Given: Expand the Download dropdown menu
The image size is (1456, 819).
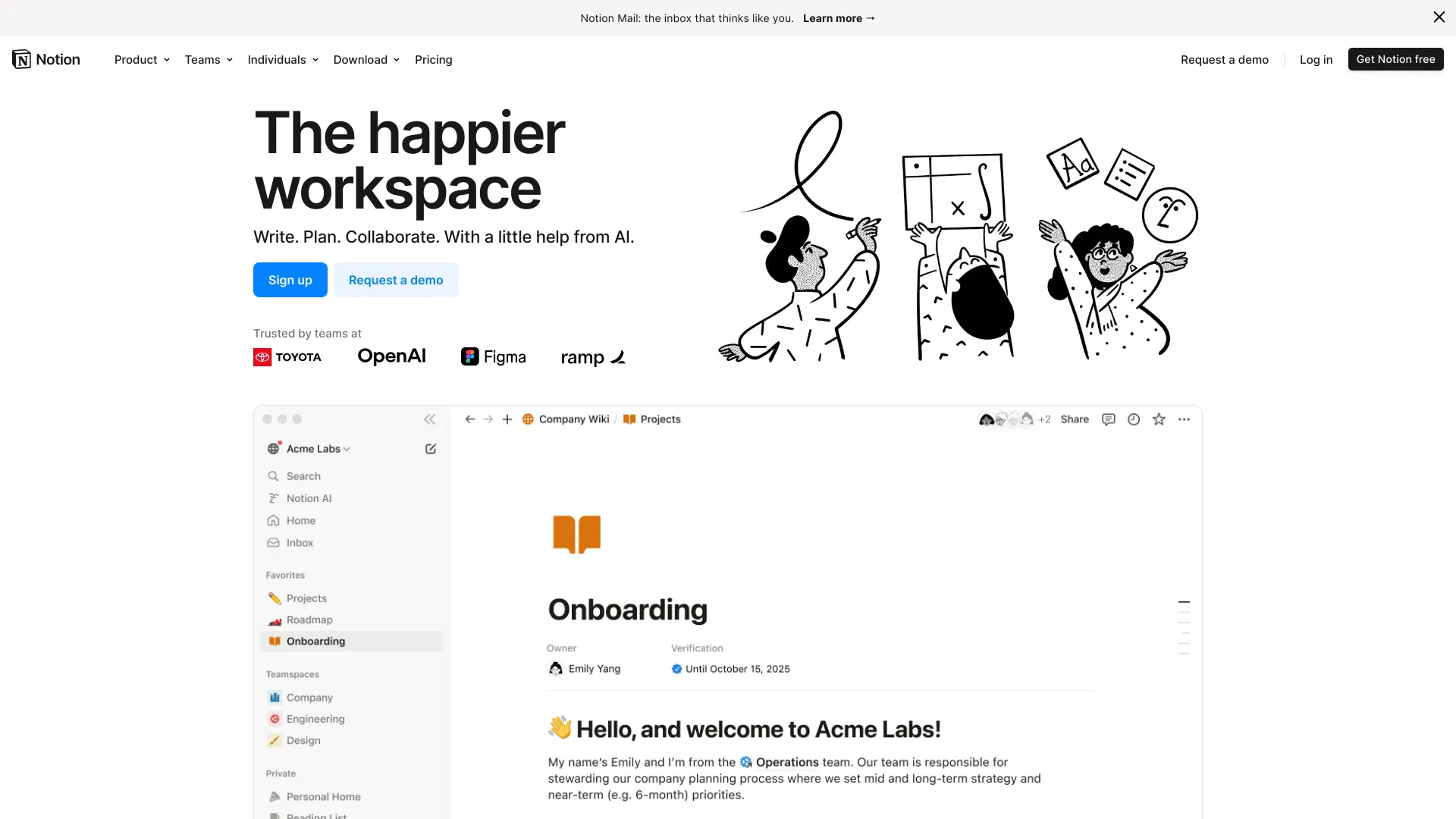Looking at the screenshot, I should pos(366,60).
